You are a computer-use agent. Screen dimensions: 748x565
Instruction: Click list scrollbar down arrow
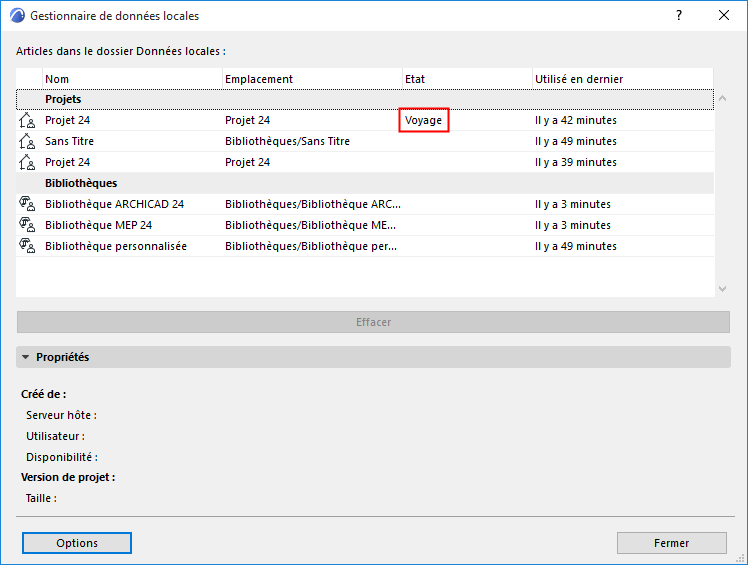[x=723, y=289]
